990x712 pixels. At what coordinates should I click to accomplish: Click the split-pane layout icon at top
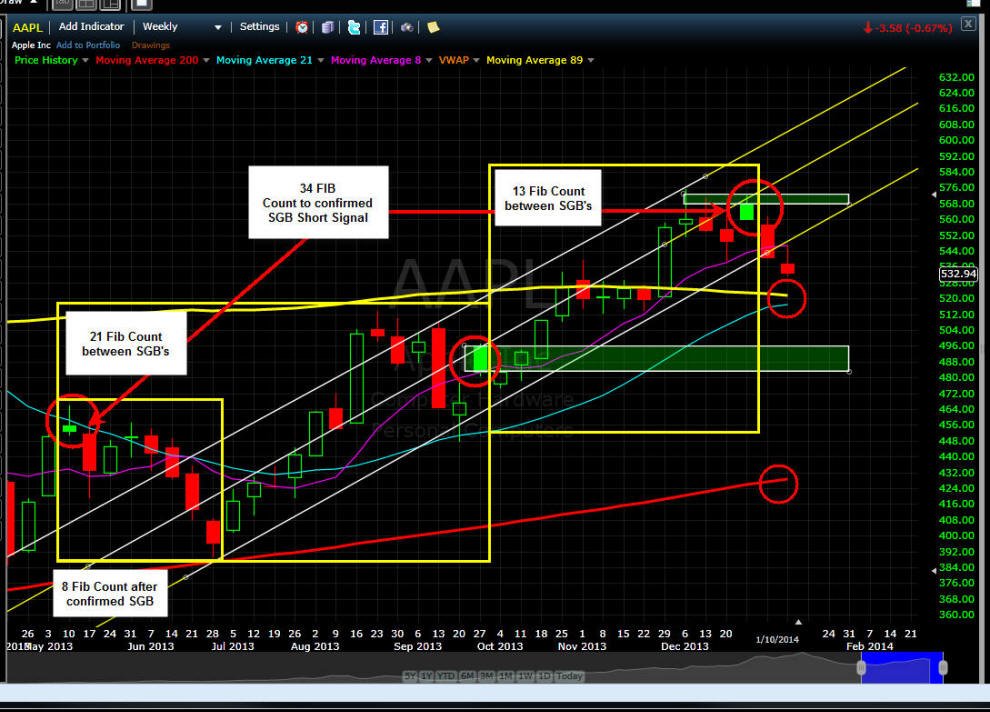(86, 5)
